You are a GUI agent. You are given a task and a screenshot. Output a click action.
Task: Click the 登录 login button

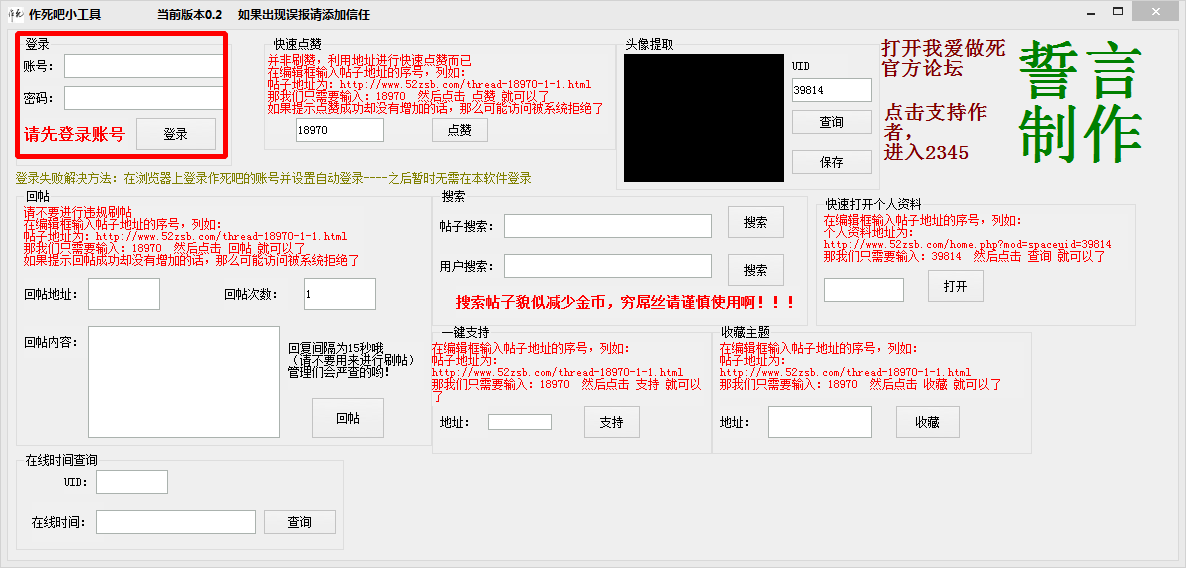pyautogui.click(x=175, y=135)
